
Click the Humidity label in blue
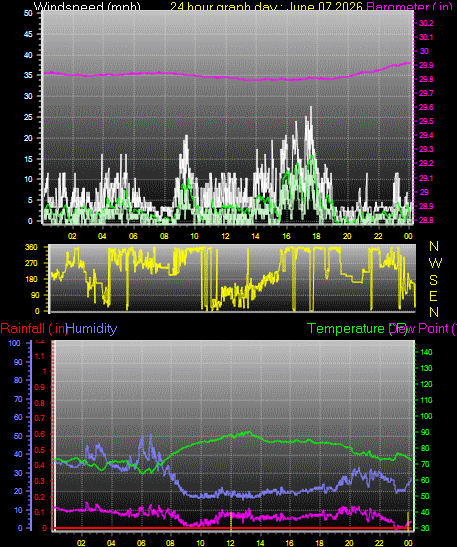[92, 329]
